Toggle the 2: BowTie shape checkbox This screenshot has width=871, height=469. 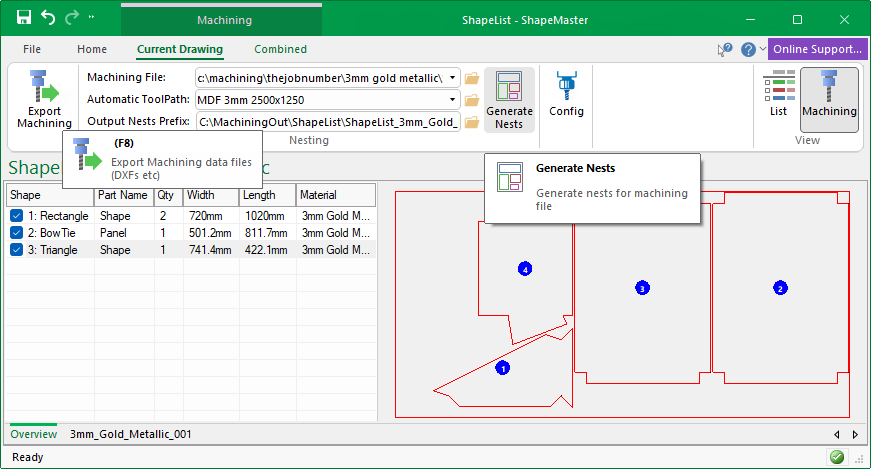point(16,233)
